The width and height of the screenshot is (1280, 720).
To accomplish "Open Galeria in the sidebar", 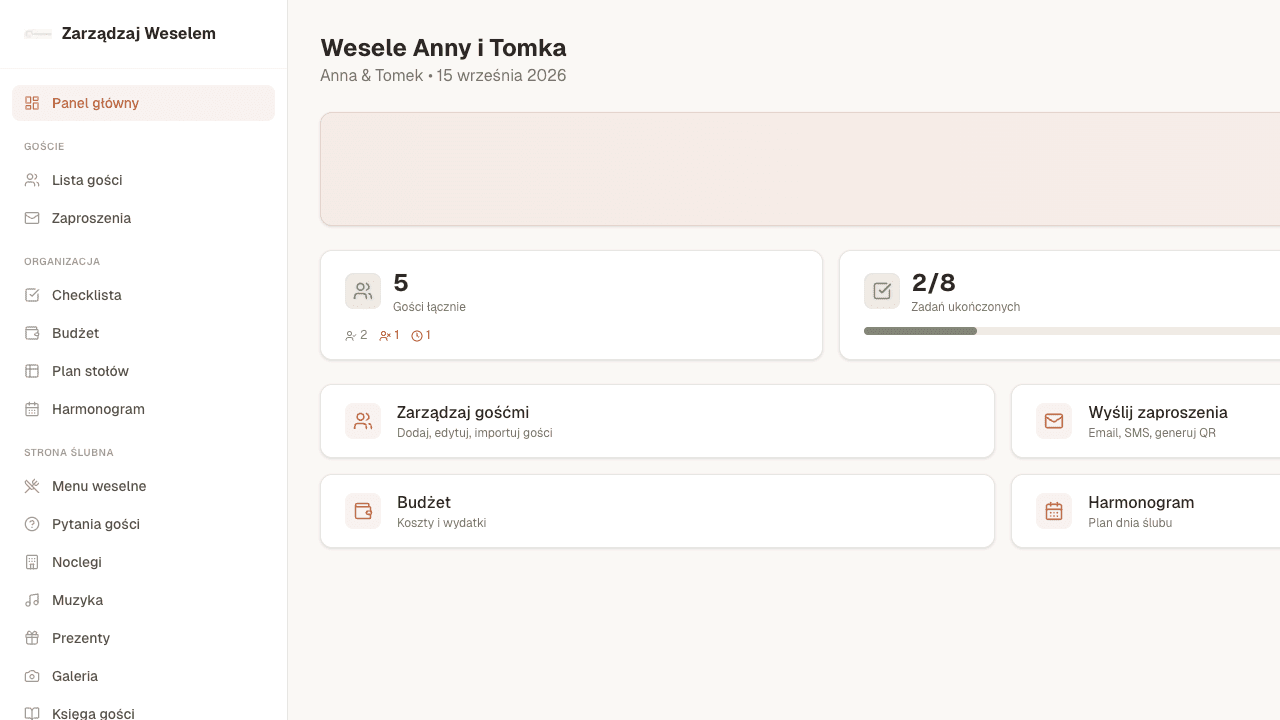I will (x=75, y=676).
